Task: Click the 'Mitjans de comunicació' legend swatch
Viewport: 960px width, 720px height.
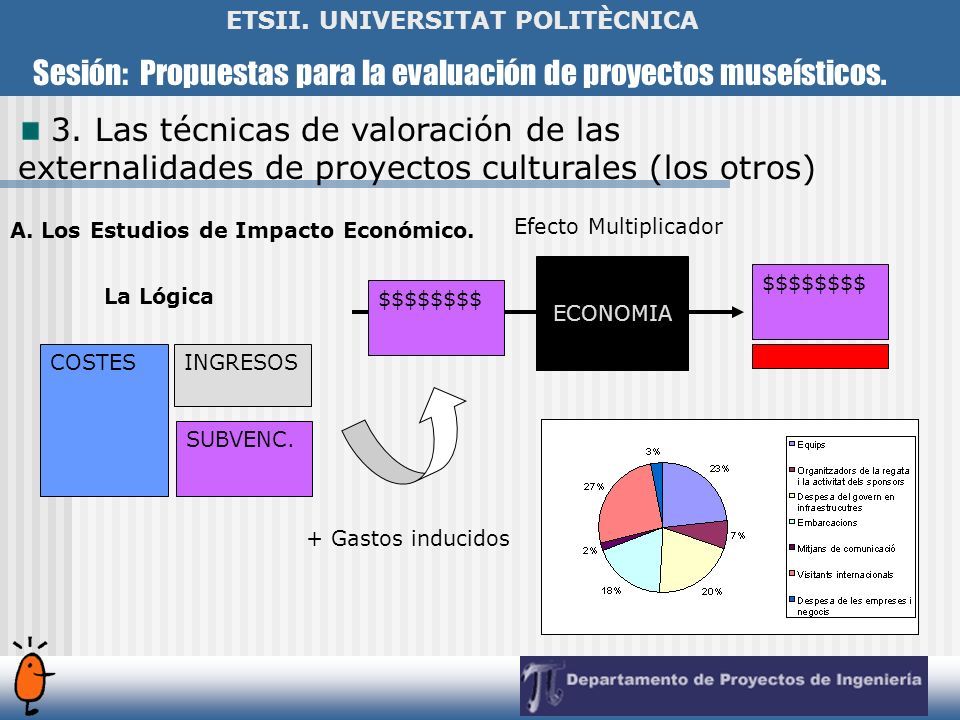Action: [792, 547]
